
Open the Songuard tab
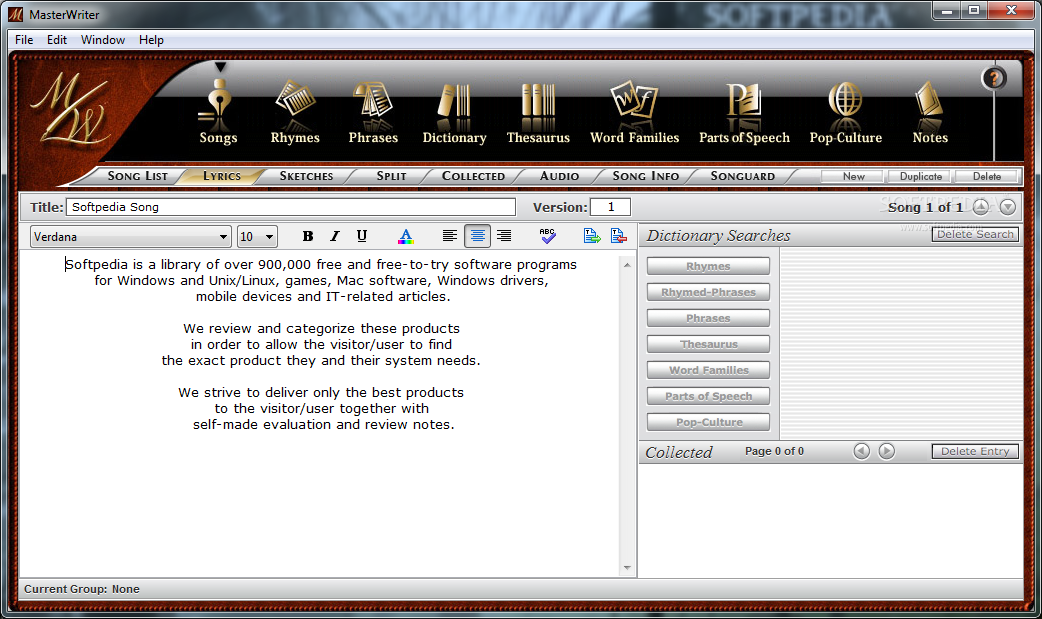click(x=742, y=176)
